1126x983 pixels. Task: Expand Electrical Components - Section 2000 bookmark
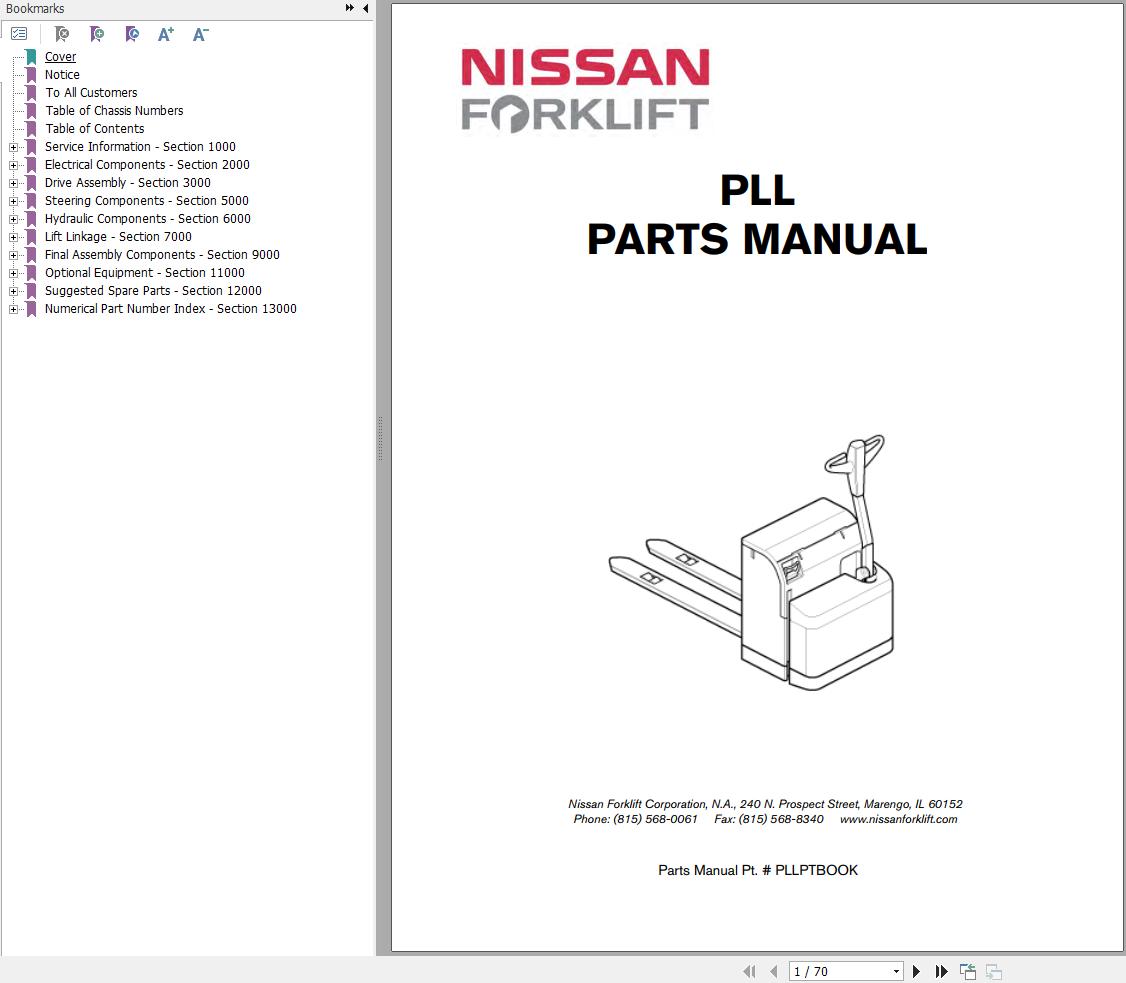[x=13, y=165]
